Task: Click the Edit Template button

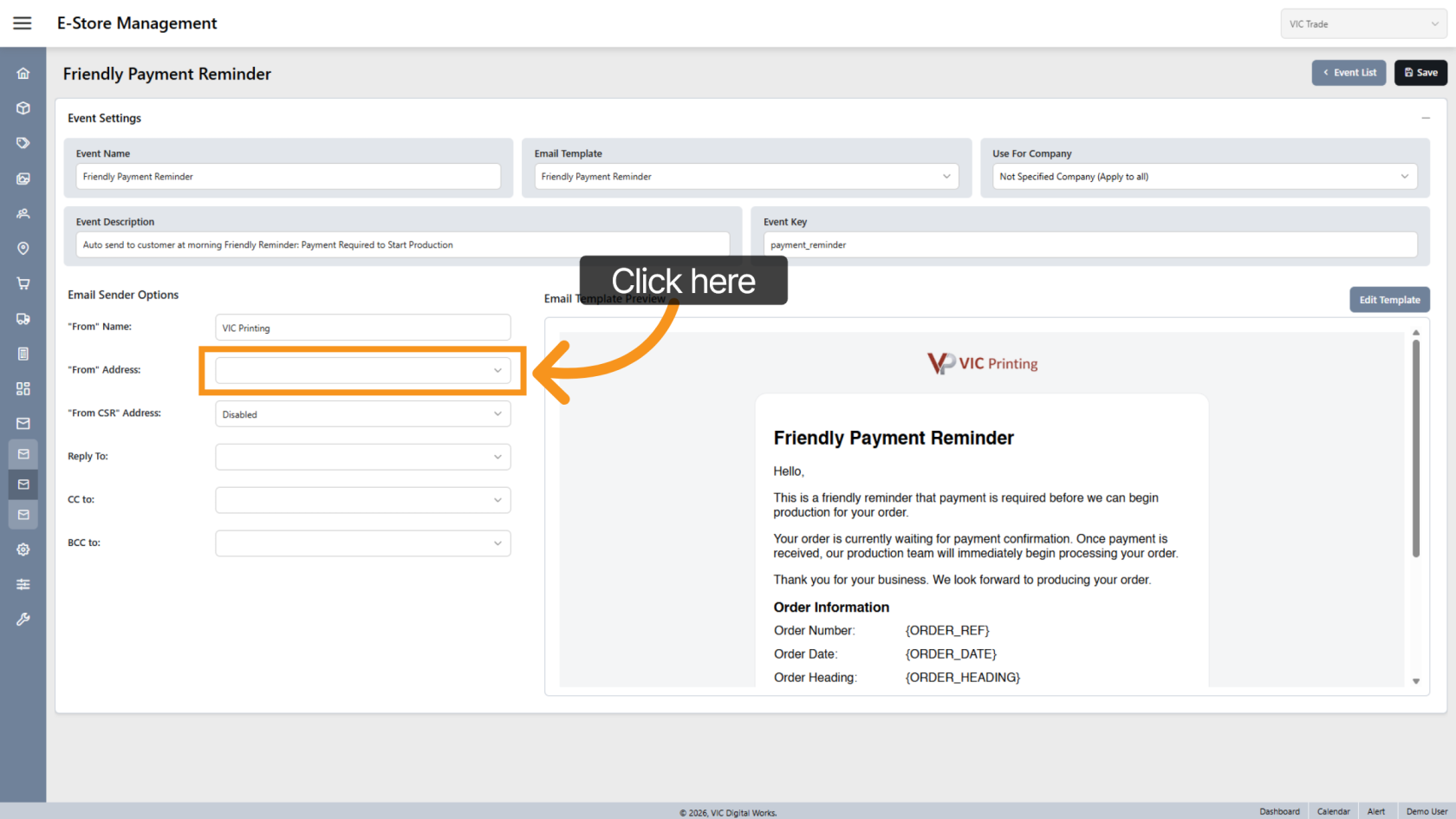Action: click(1389, 300)
